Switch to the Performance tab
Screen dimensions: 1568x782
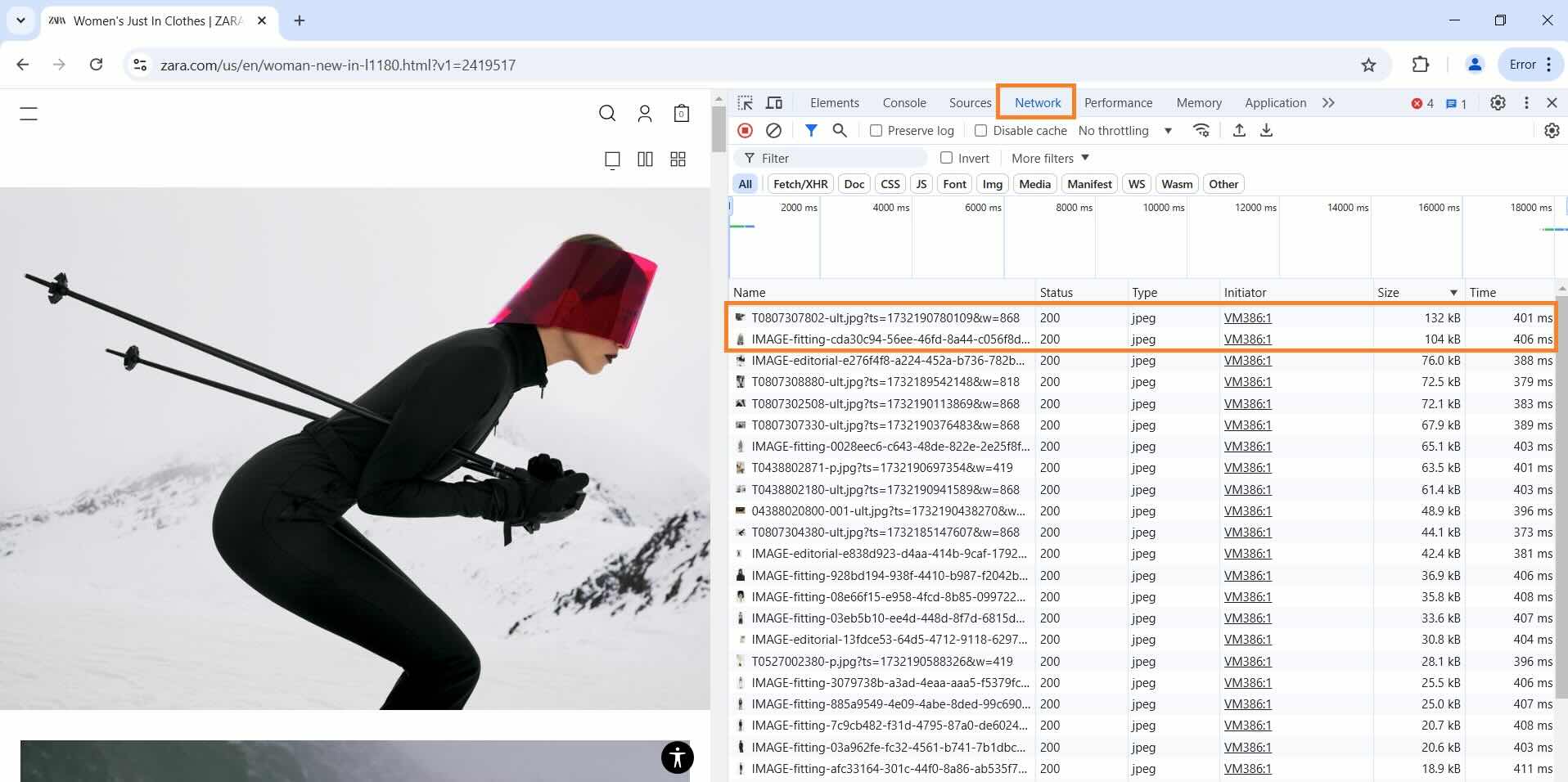tap(1118, 102)
